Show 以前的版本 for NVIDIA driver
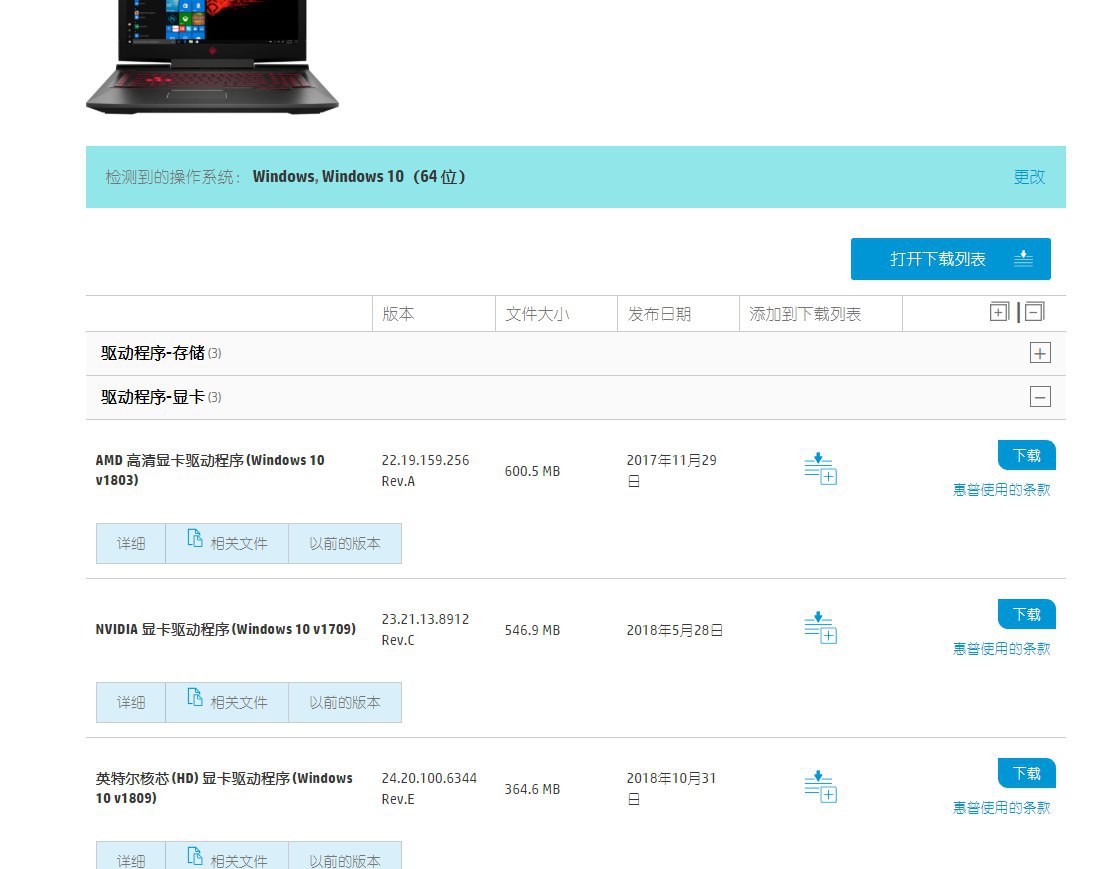Screen dimensions: 1094x869 click(x=345, y=702)
